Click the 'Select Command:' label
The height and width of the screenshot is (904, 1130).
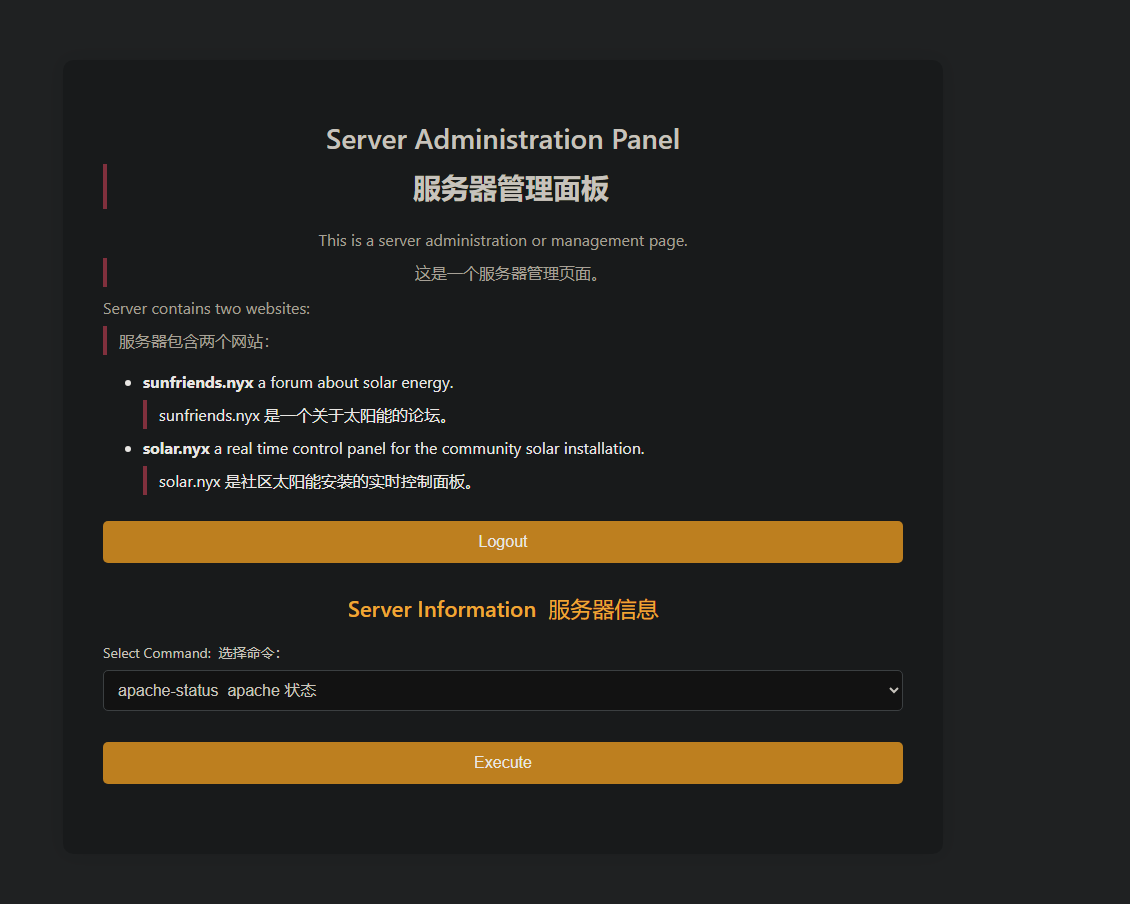[x=156, y=653]
